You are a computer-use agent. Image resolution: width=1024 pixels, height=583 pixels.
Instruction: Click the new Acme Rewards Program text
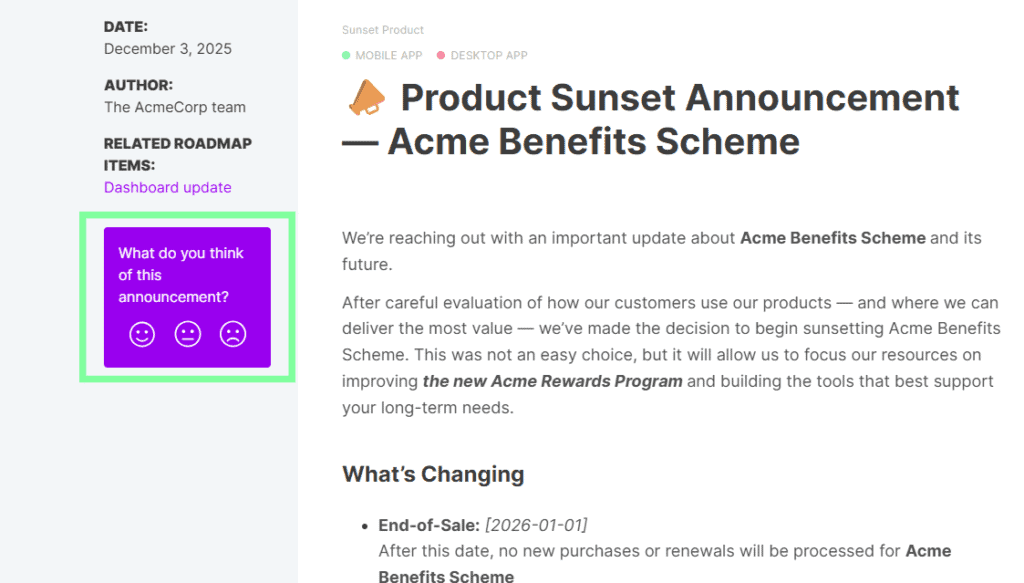(x=552, y=381)
